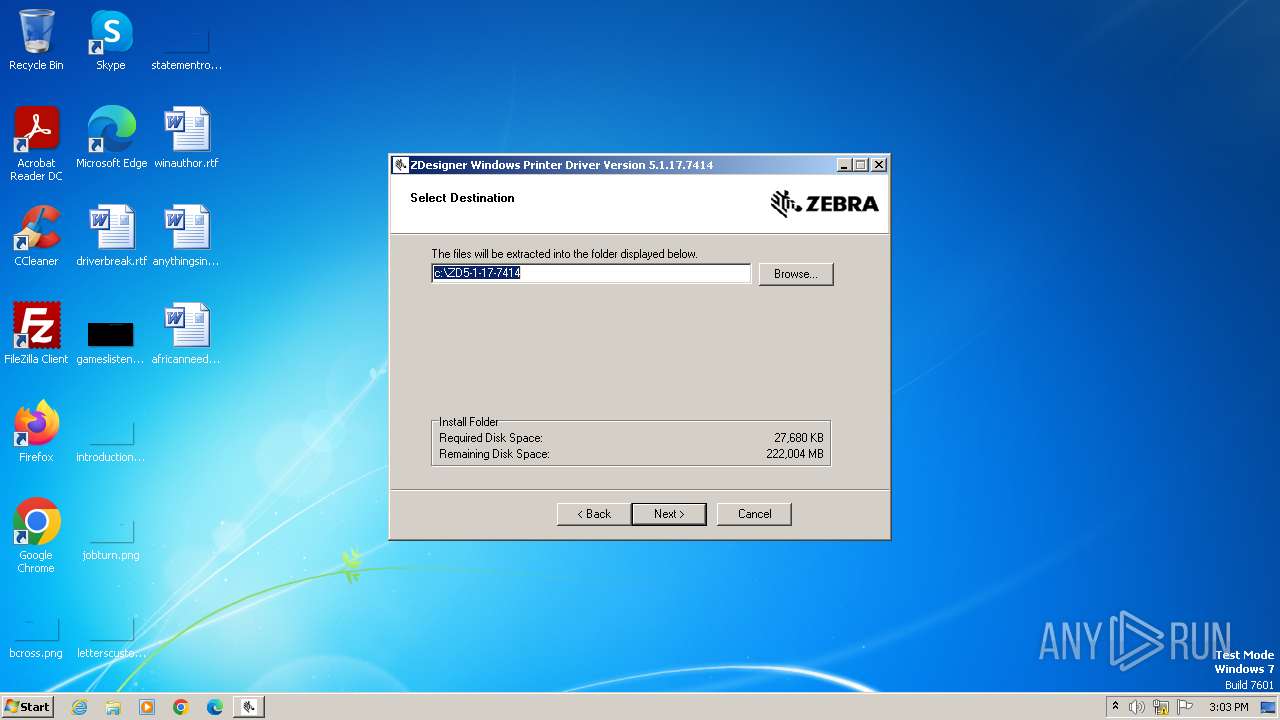The width and height of the screenshot is (1280, 720).
Task: Open Acrobat Reader DC shortcut
Action: click(x=36, y=143)
